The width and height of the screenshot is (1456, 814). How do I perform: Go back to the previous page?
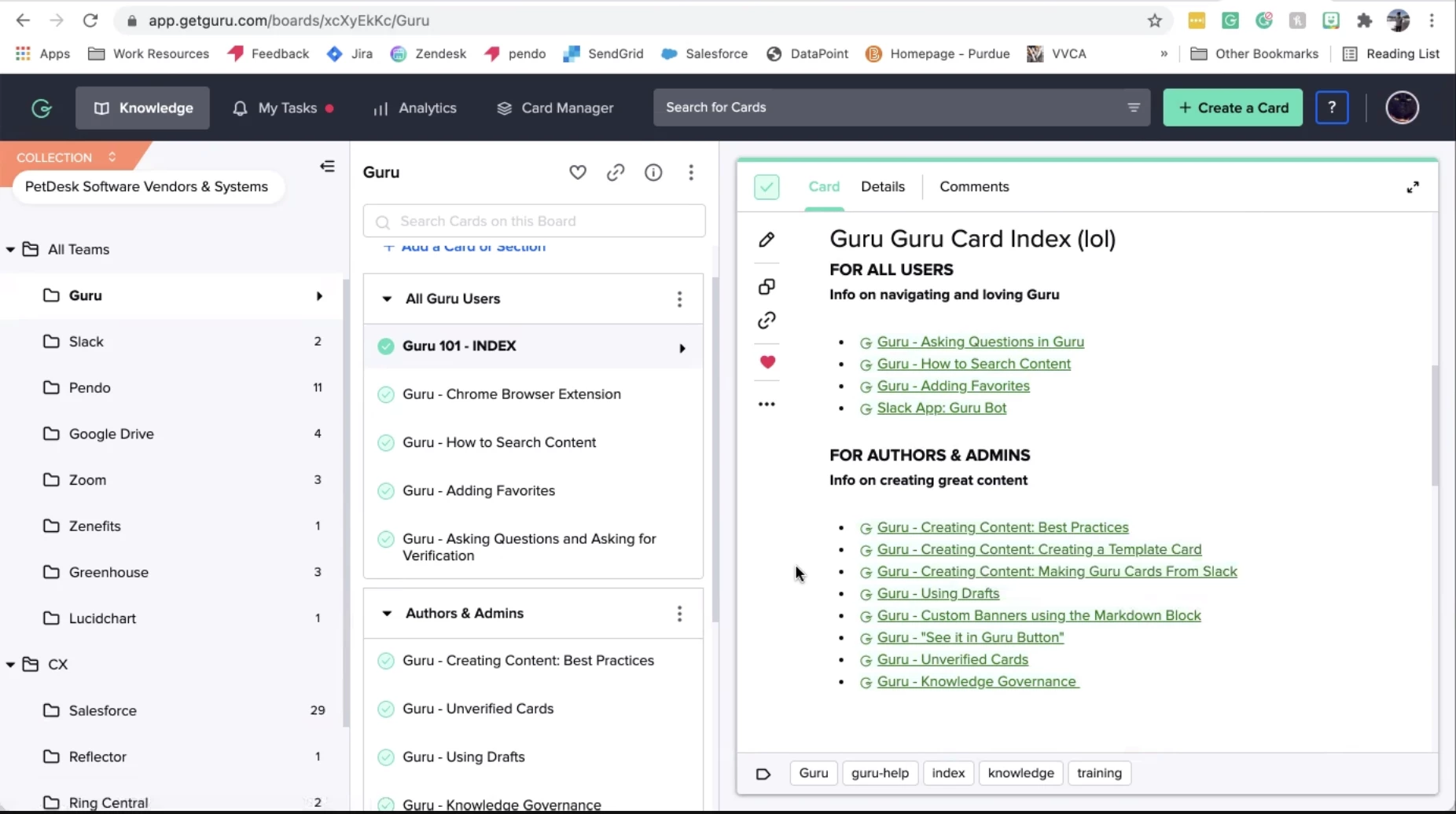pyautogui.click(x=23, y=20)
